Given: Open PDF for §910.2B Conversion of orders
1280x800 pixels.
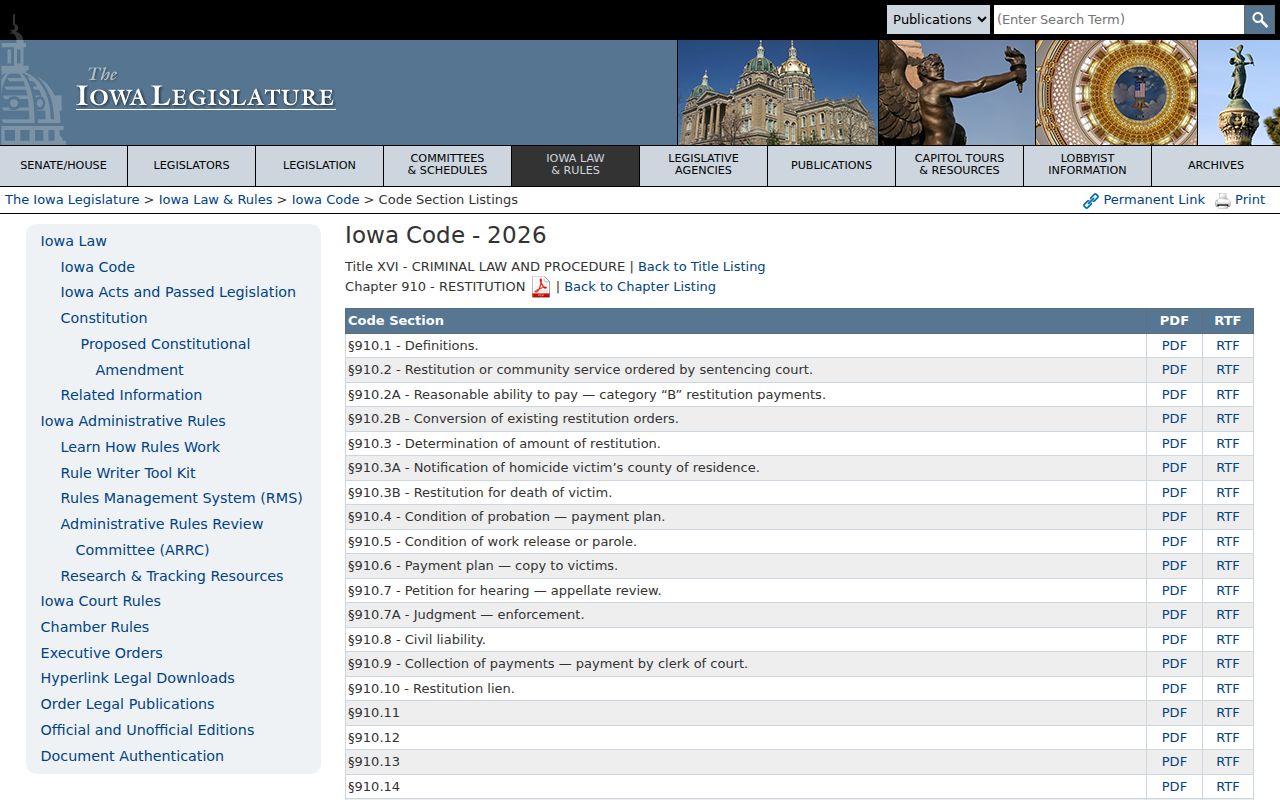Looking at the screenshot, I should tap(1174, 419).
